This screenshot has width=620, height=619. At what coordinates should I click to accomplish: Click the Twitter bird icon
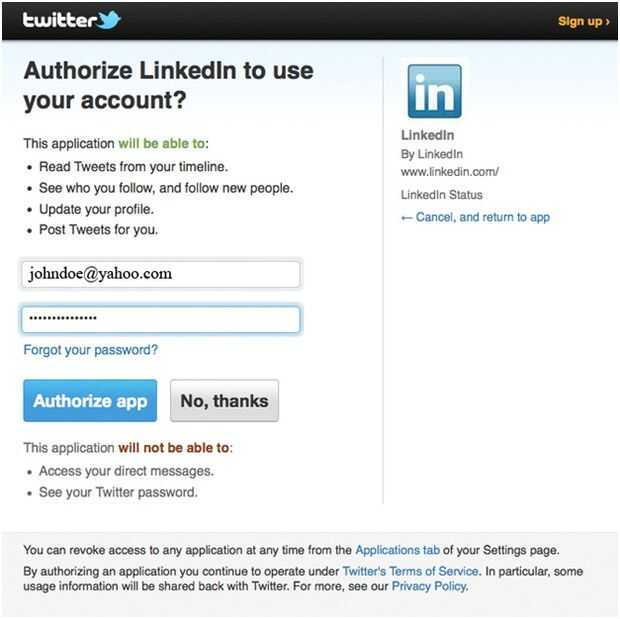coord(108,19)
